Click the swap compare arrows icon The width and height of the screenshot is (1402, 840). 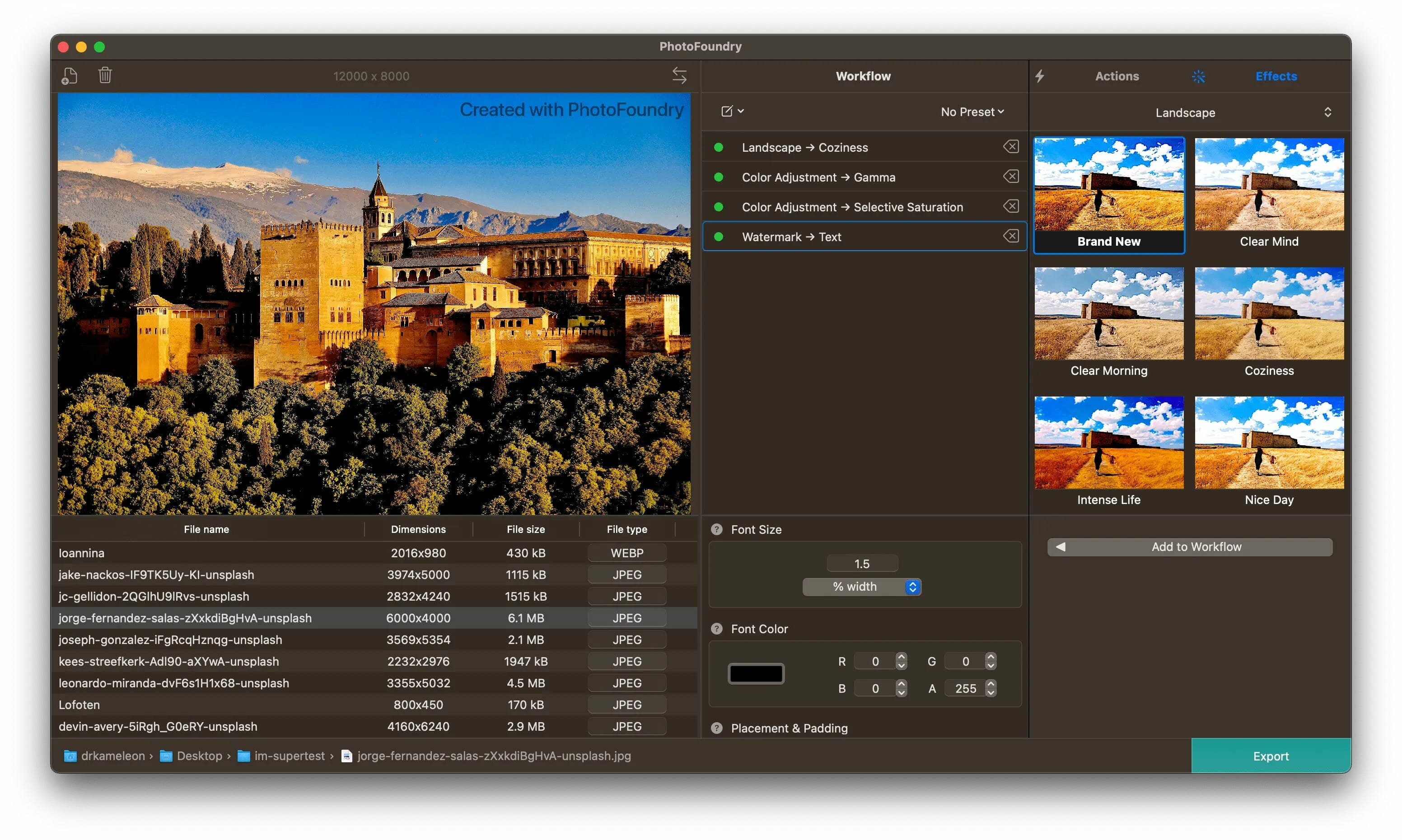tap(679, 75)
